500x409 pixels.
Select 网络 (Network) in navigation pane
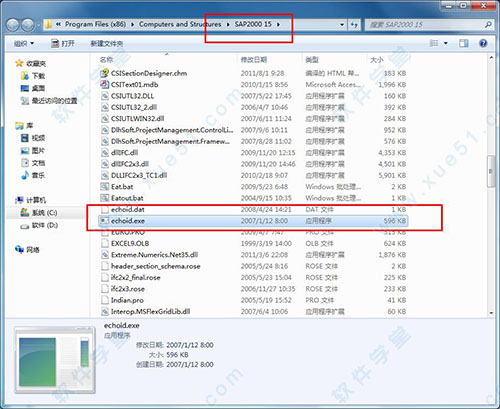[27, 250]
